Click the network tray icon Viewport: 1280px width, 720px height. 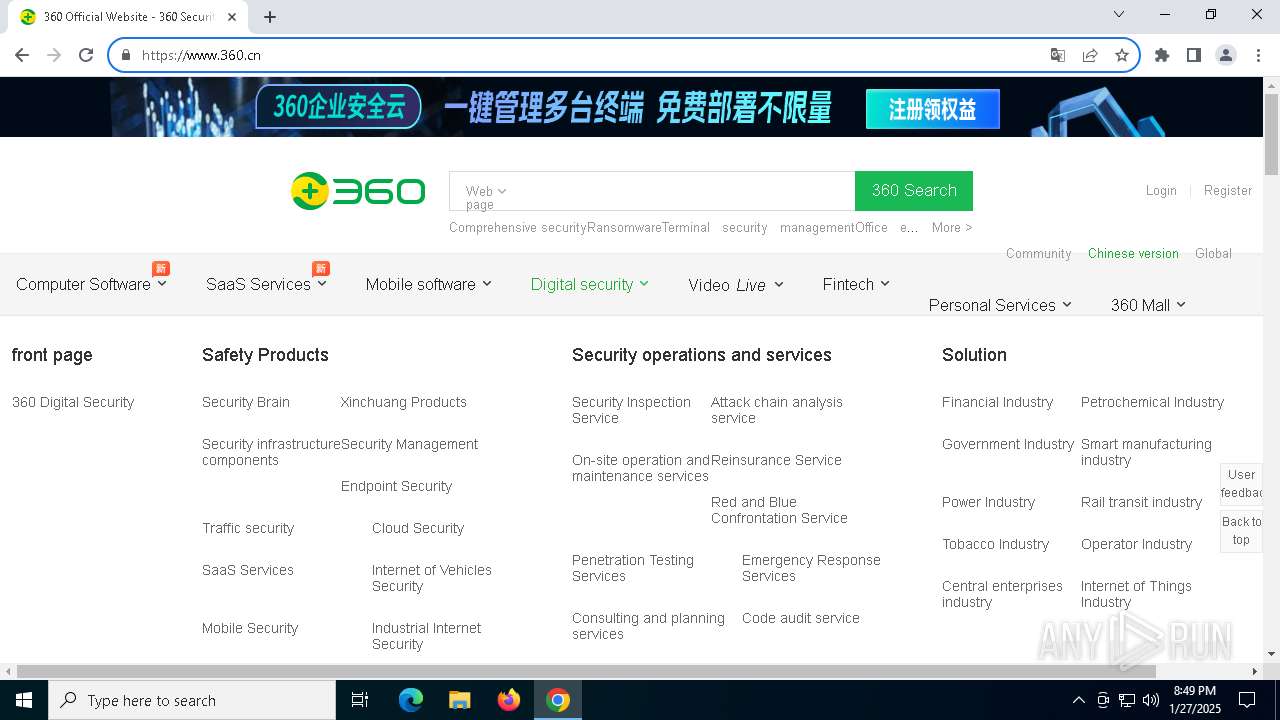[x=1127, y=700]
